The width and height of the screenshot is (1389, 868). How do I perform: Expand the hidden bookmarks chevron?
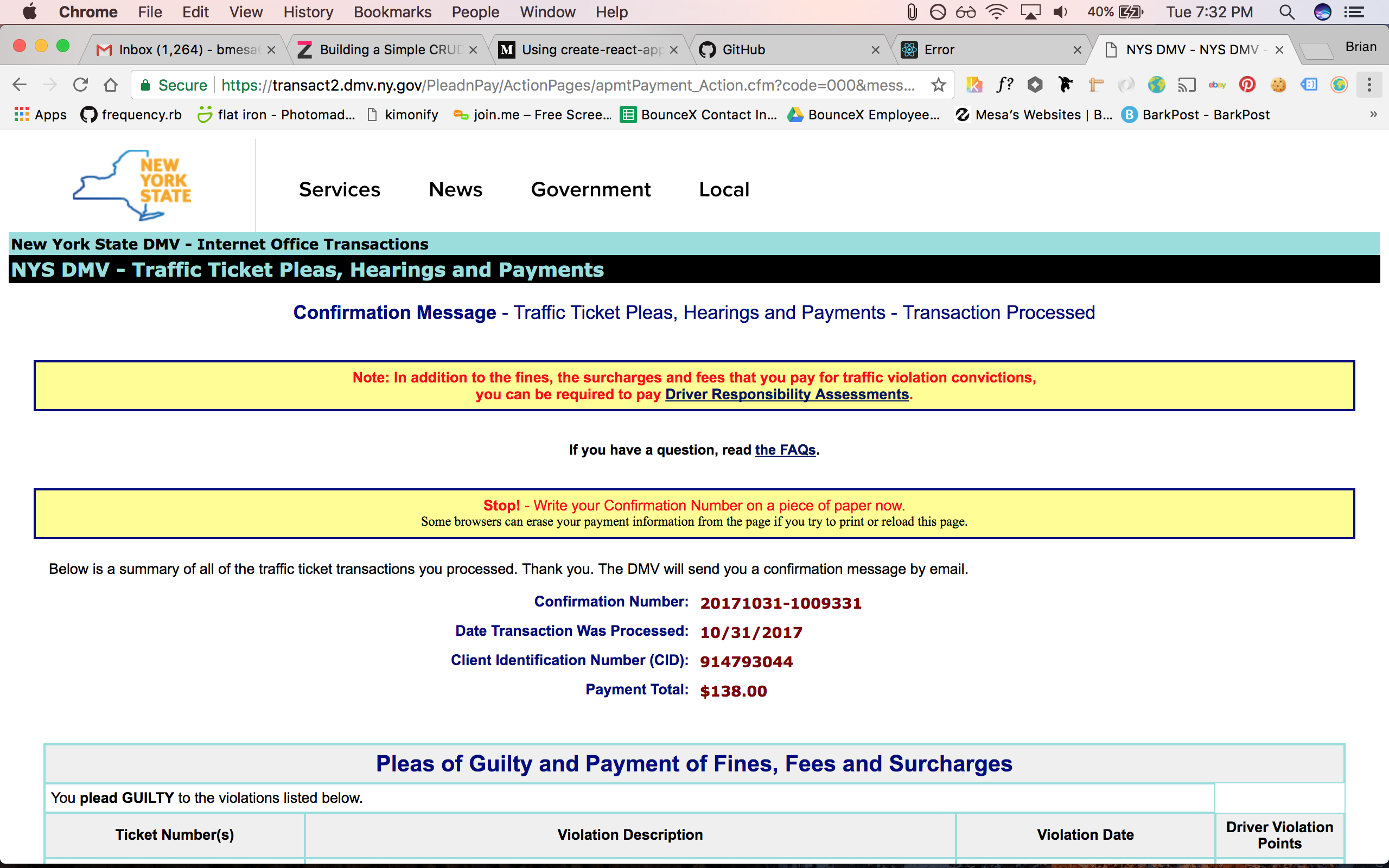coord(1373,114)
